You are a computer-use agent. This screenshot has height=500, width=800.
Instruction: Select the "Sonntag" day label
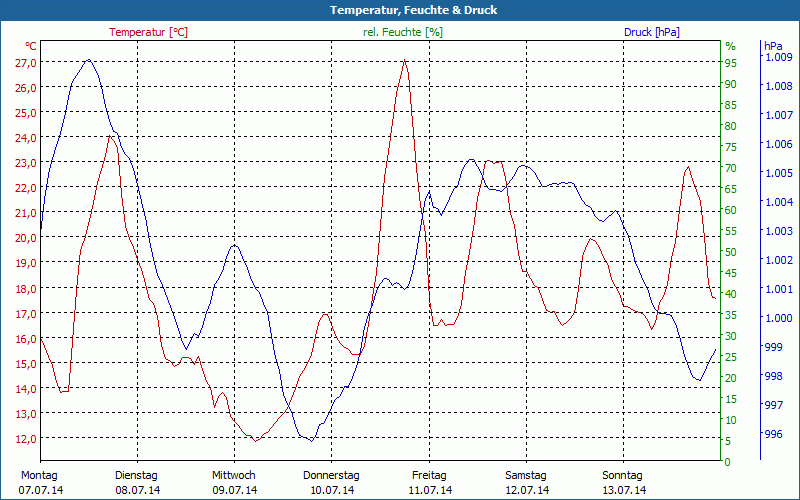click(x=622, y=475)
